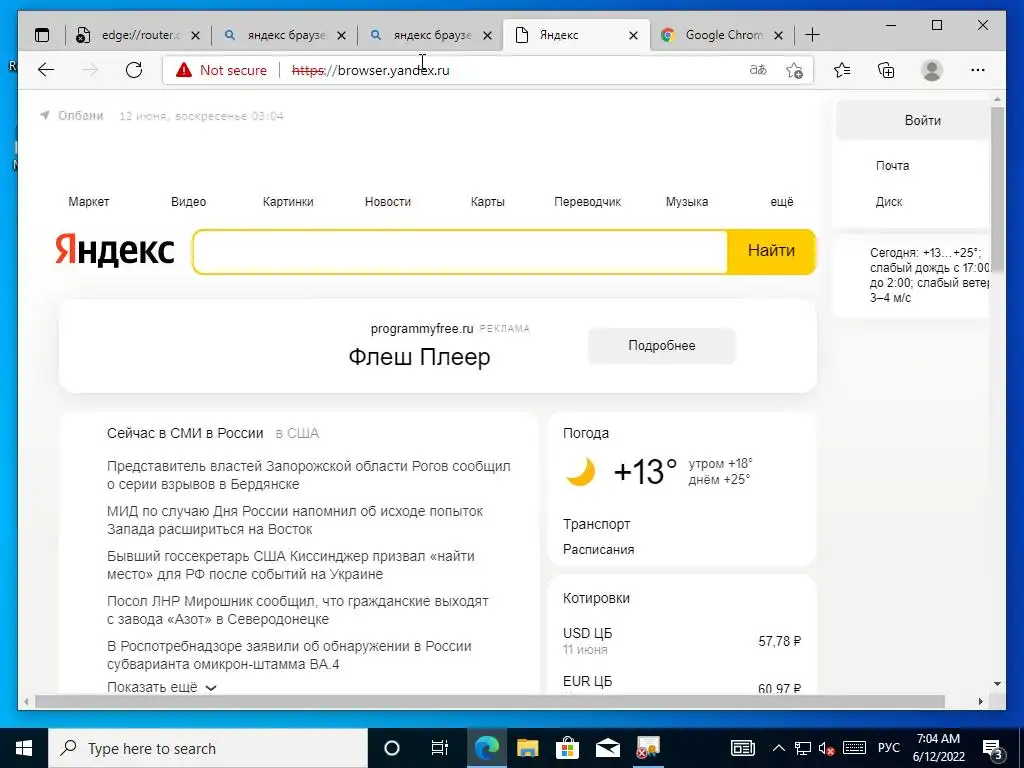This screenshot has height=768, width=1024.
Task: Switch to the Google Chrome tab
Action: 723,35
